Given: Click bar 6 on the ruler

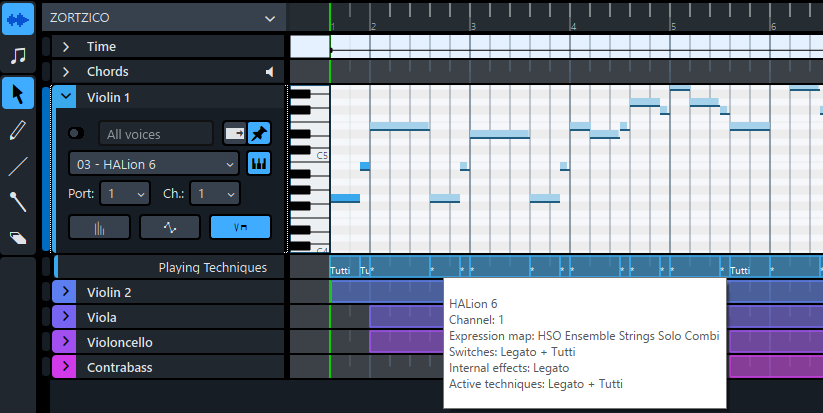Looking at the screenshot, I should pyautogui.click(x=773, y=26).
